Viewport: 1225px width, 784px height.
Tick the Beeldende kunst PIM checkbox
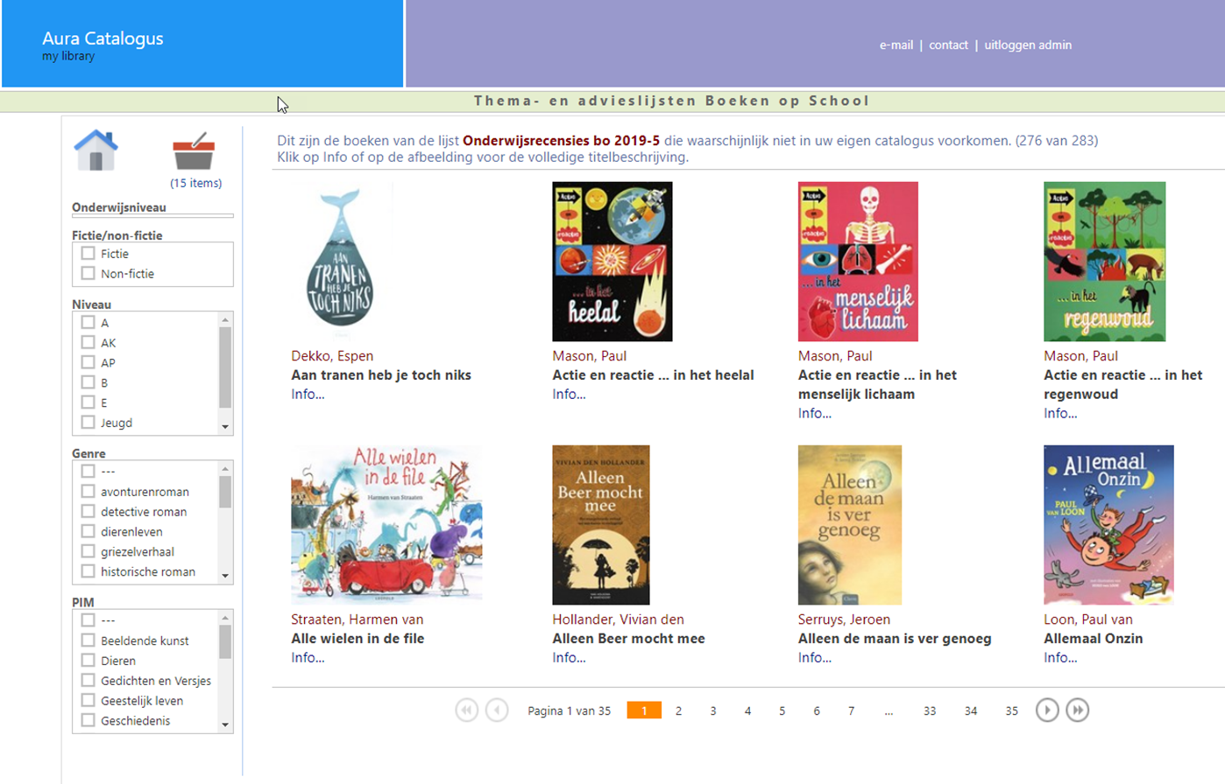[x=88, y=640]
